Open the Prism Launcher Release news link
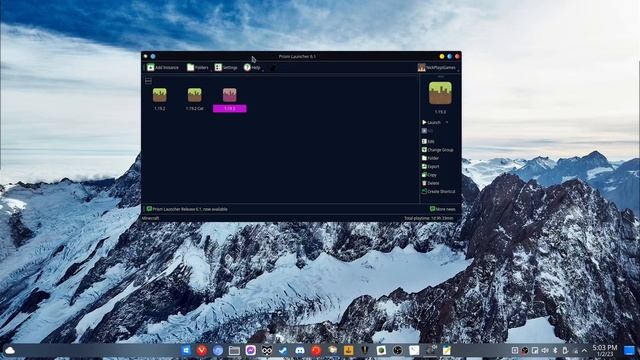Viewport: 640px width, 360px height. [x=187, y=209]
